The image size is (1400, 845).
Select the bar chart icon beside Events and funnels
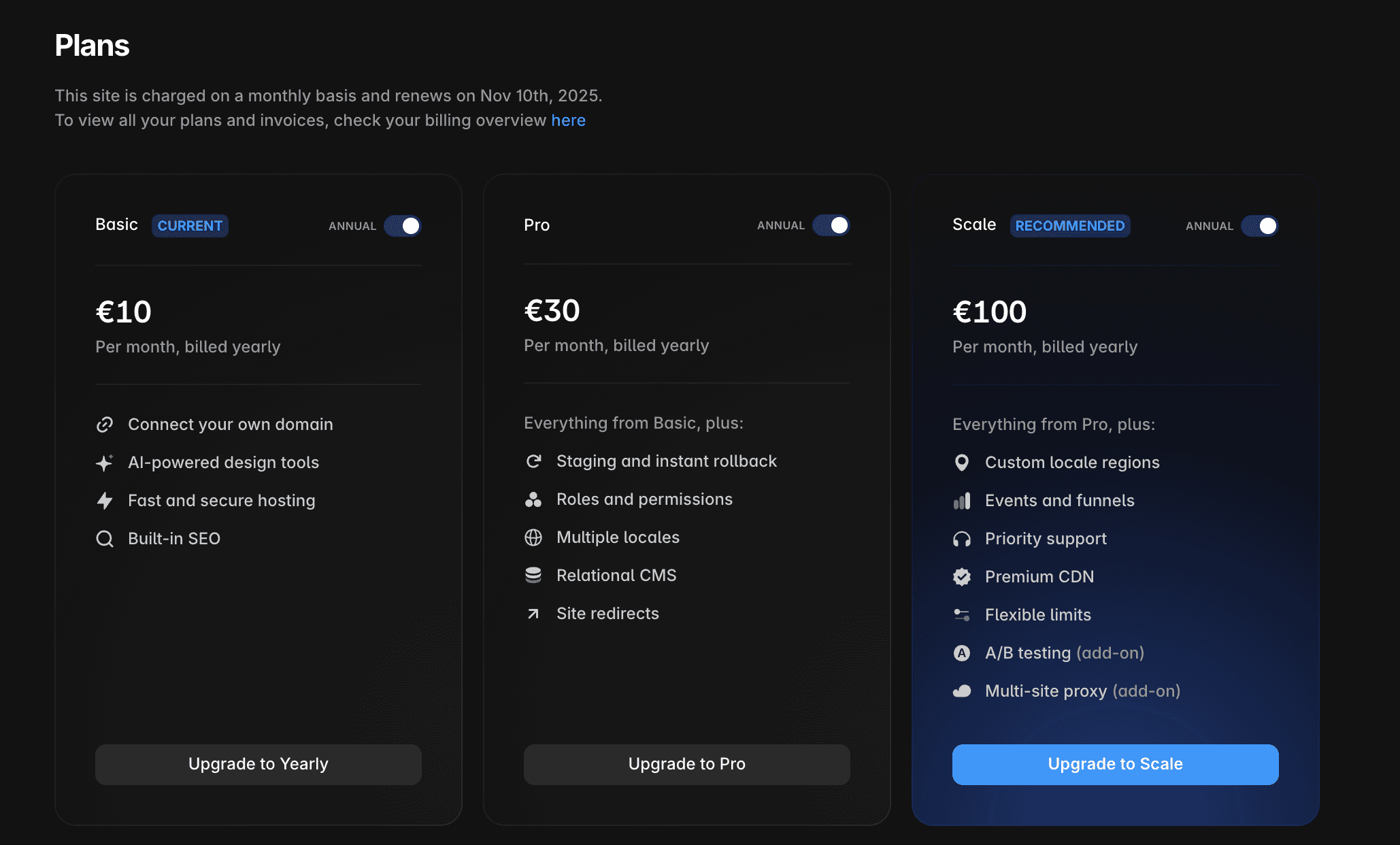pos(961,500)
